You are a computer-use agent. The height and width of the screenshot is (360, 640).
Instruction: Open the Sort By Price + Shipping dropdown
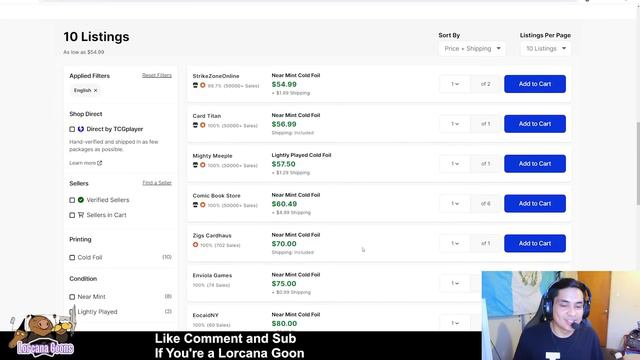point(472,49)
